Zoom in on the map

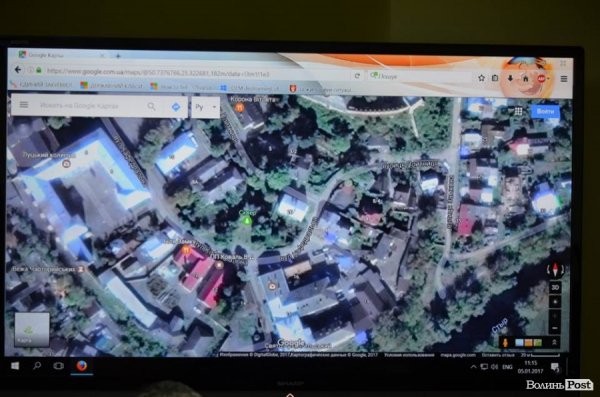click(x=555, y=317)
